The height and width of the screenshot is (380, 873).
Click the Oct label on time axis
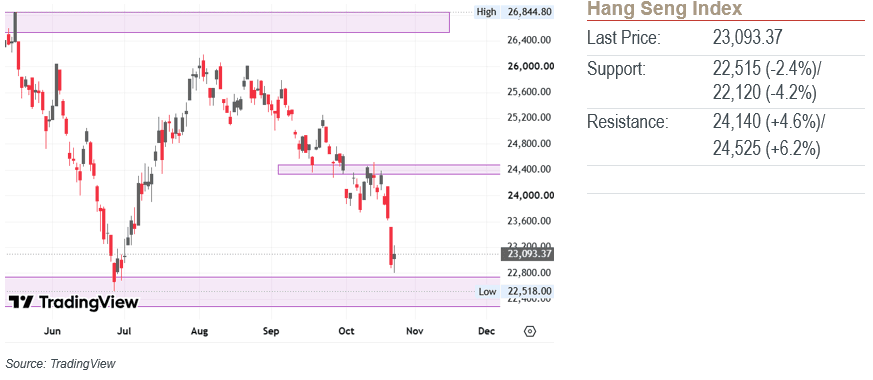point(346,332)
